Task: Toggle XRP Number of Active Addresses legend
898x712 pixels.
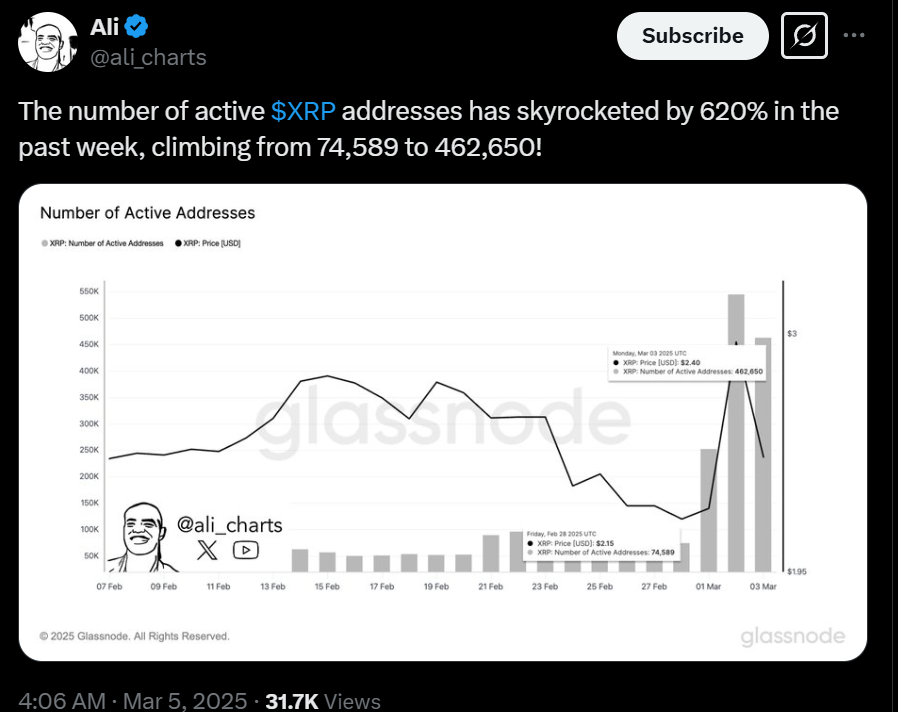Action: click(x=103, y=243)
